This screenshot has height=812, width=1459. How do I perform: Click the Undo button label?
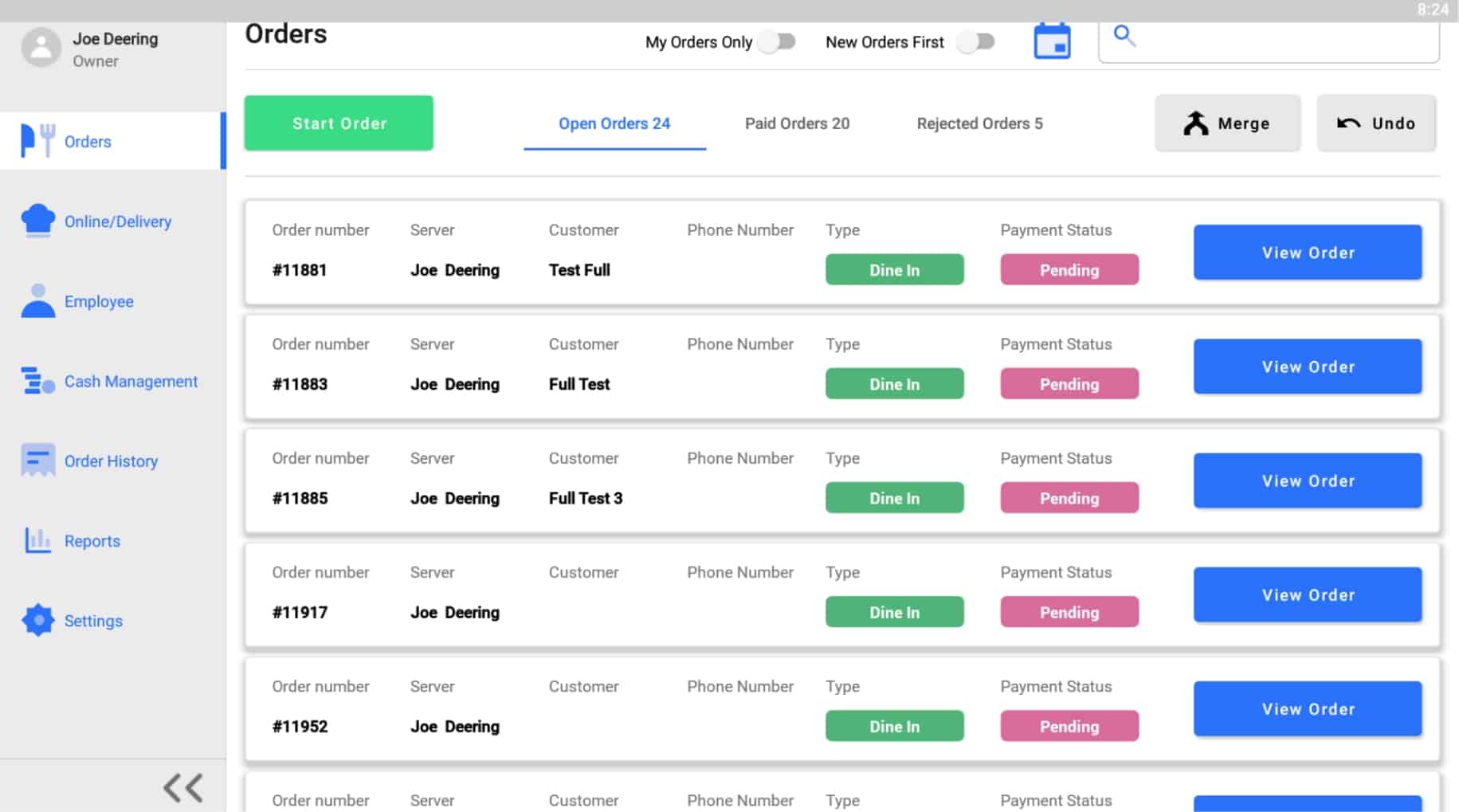click(1393, 123)
